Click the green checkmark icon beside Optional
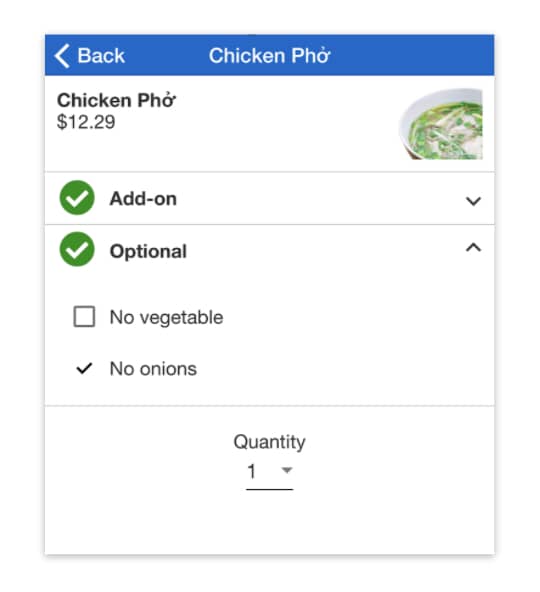Screen dimensions: 540x592 (77, 250)
